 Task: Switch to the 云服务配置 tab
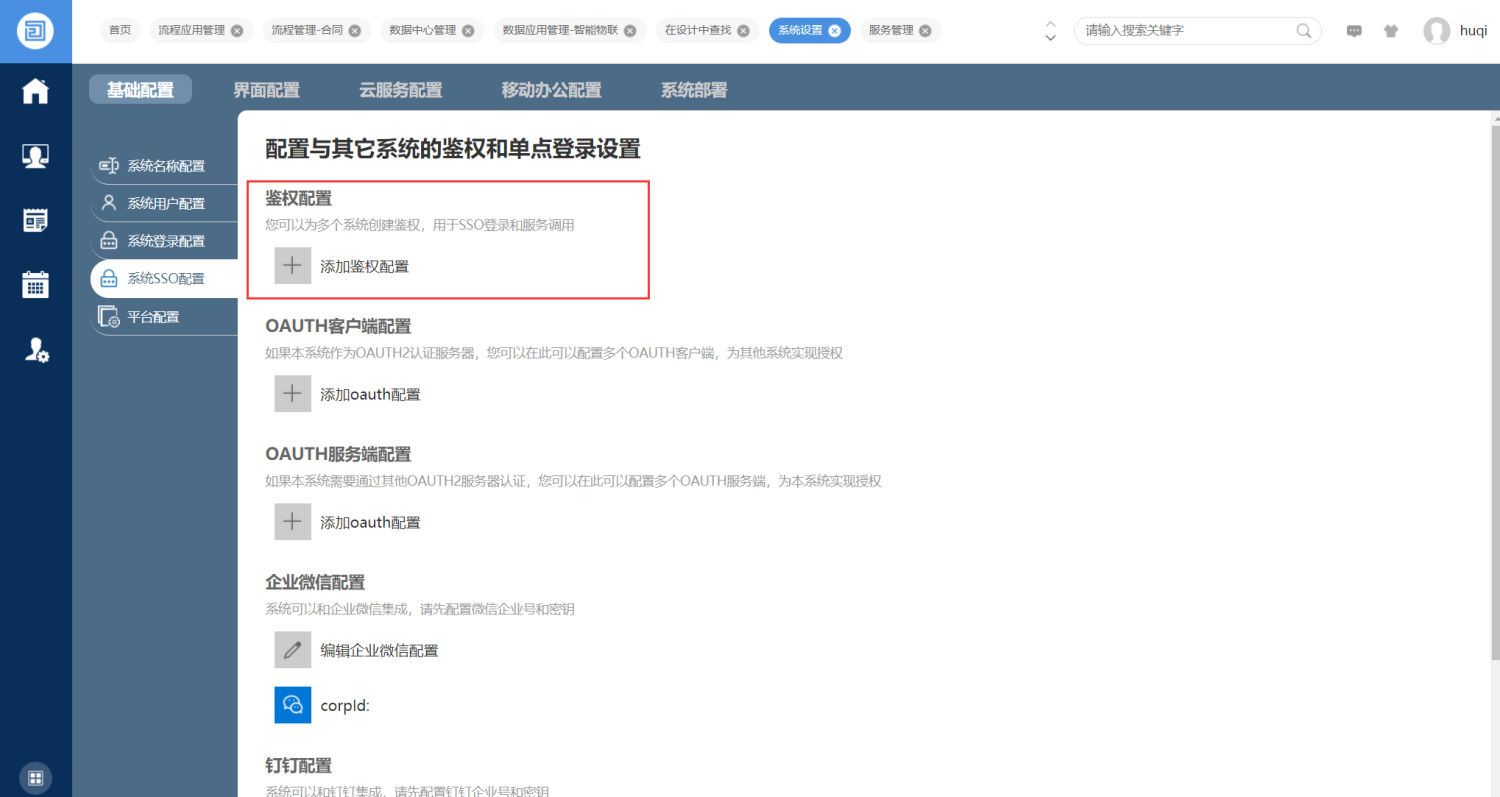(x=400, y=90)
